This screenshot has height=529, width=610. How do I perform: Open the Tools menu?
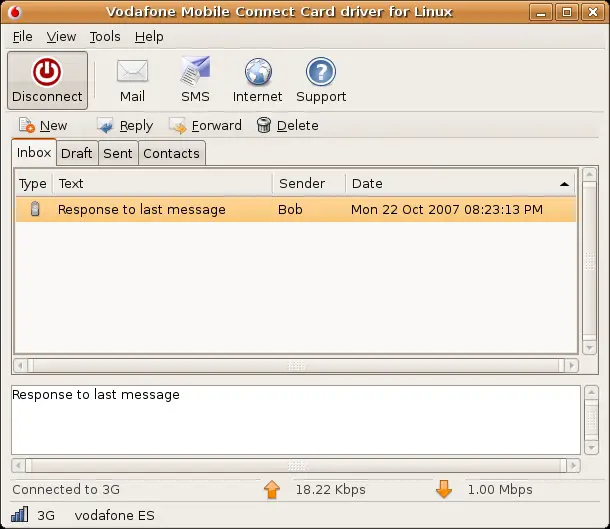[x=105, y=37]
